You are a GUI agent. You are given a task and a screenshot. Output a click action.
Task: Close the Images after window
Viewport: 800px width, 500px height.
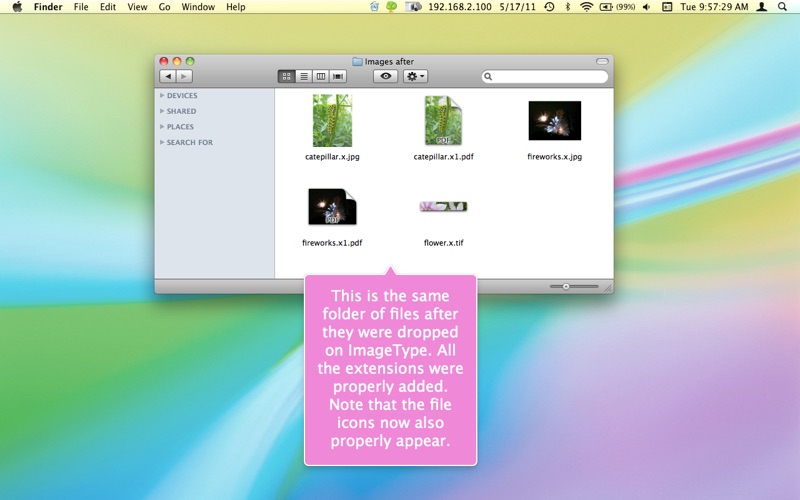coord(164,61)
